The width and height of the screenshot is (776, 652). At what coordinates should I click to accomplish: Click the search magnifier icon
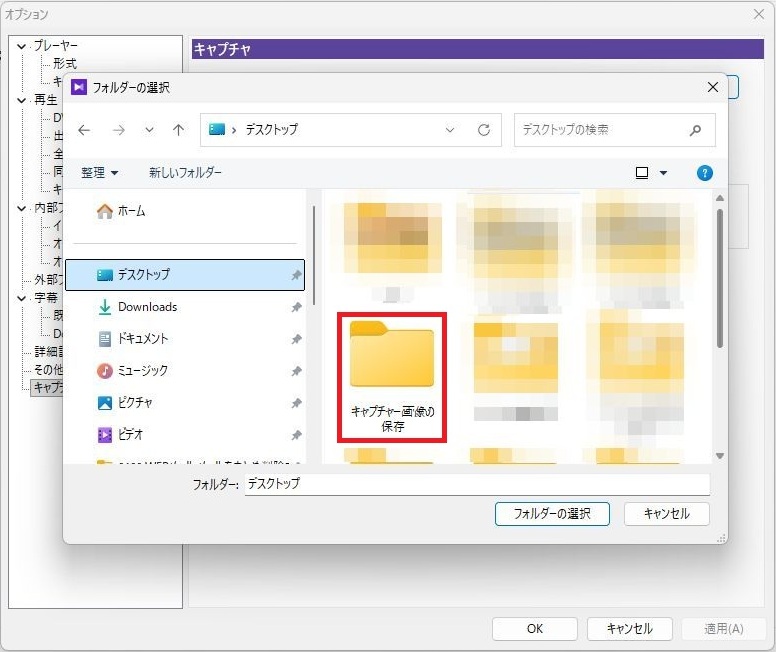point(695,130)
